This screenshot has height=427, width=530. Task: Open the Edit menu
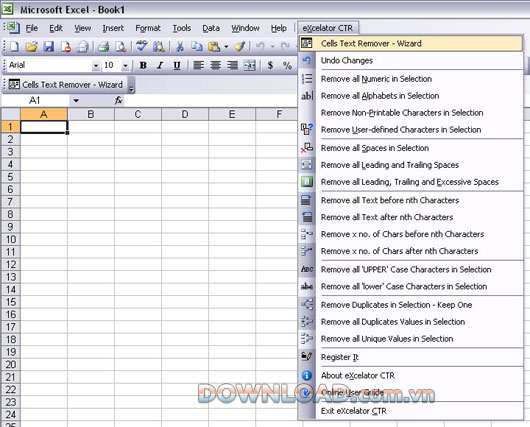56,28
